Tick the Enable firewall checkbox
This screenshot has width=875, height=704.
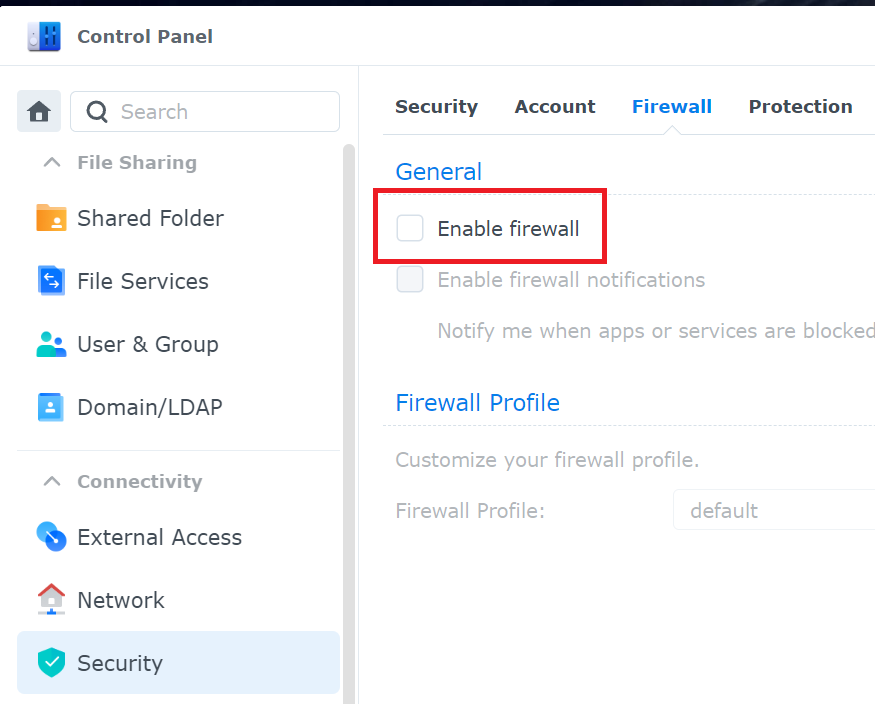tap(410, 229)
